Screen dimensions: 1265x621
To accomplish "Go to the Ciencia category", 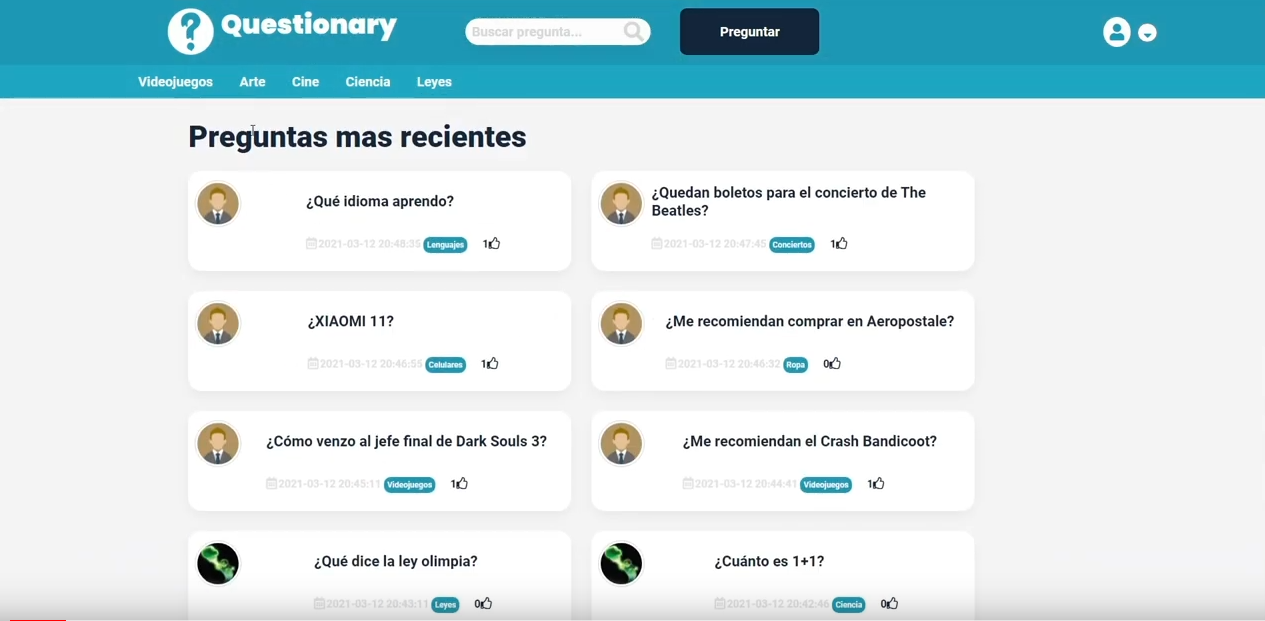I will [x=367, y=82].
